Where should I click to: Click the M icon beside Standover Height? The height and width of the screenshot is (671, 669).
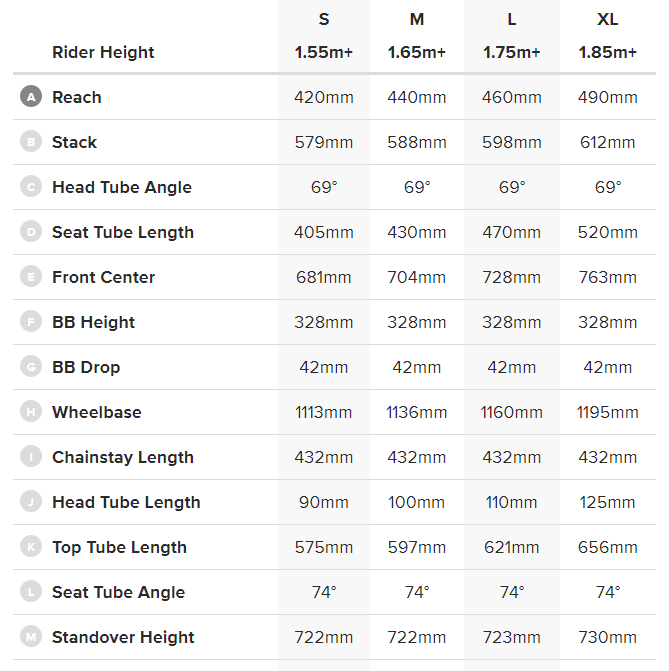[x=31, y=637]
